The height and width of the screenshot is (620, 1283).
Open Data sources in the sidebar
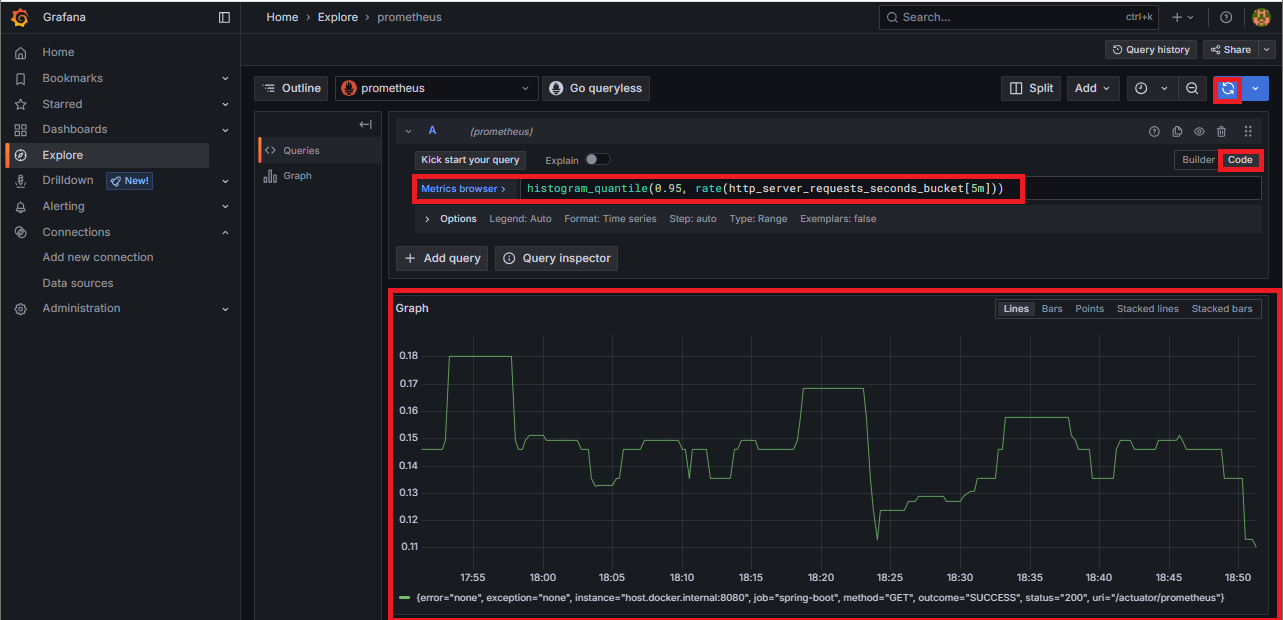point(78,283)
